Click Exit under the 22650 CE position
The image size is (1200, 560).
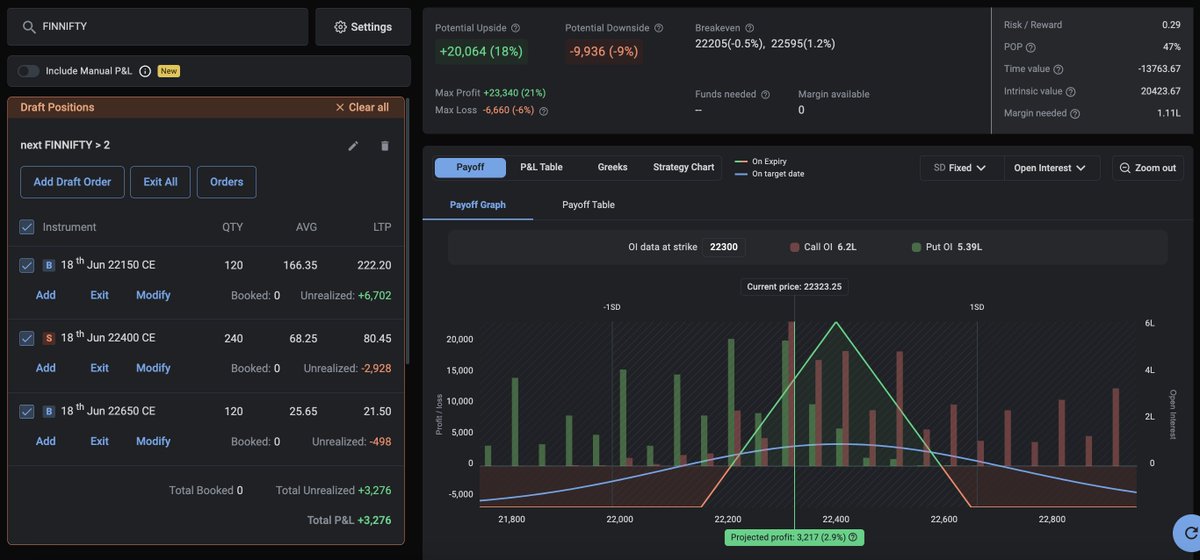pyautogui.click(x=99, y=441)
